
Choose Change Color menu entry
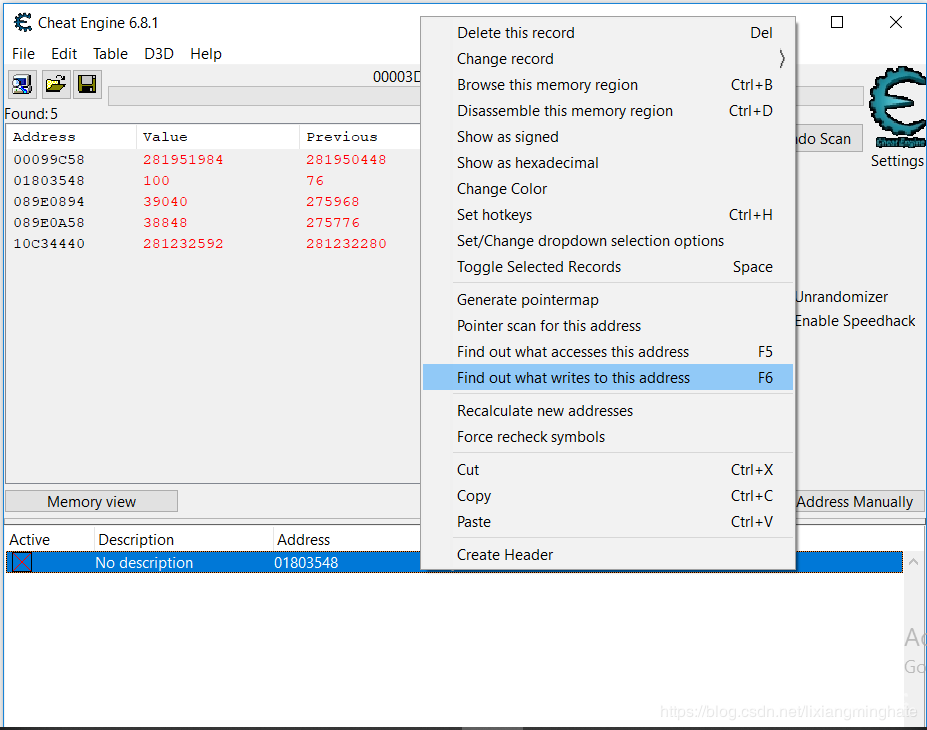[608, 189]
